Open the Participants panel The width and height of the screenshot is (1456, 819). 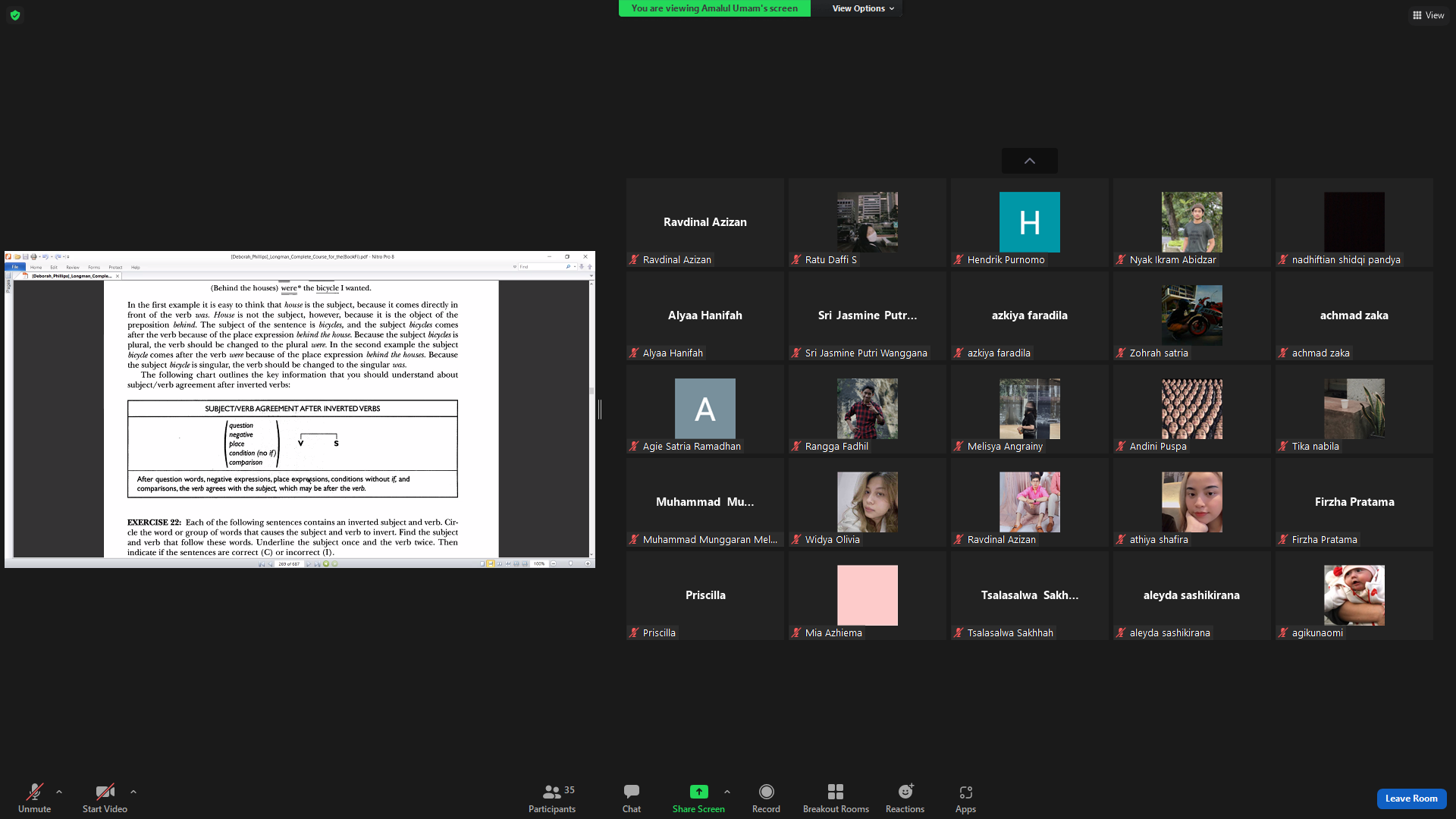point(552,798)
